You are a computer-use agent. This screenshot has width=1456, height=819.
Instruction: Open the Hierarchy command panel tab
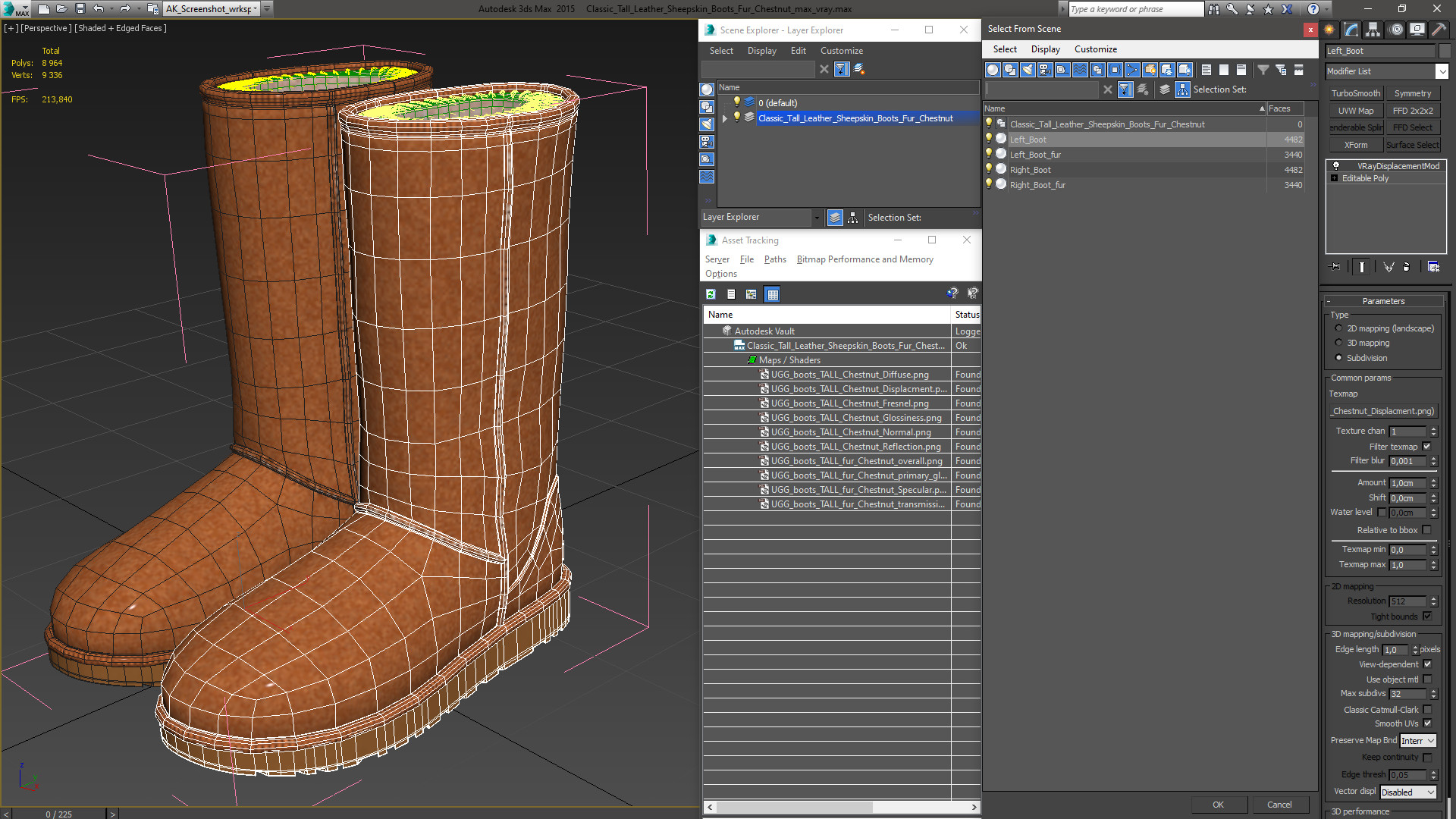1373,30
